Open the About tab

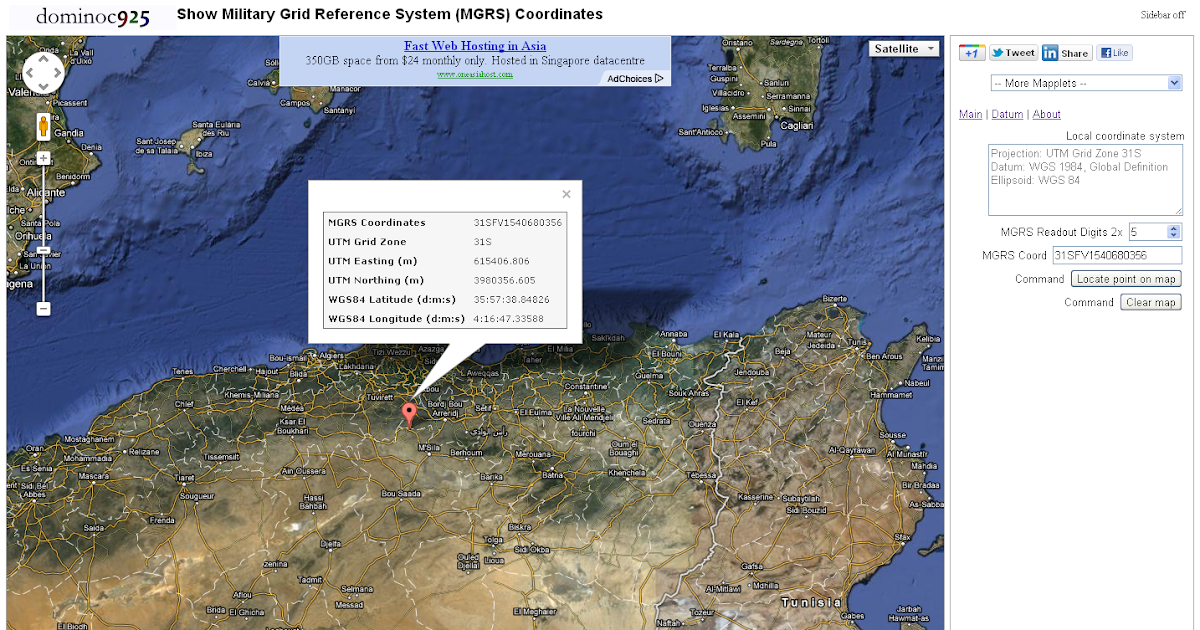click(1046, 114)
